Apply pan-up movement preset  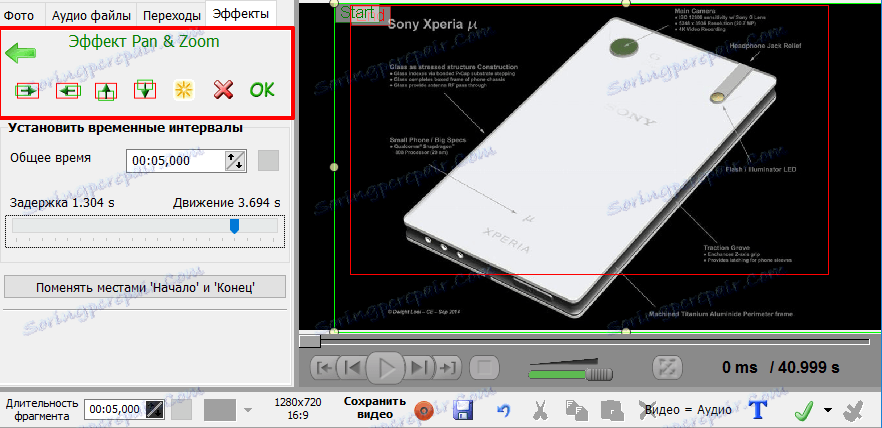[106, 91]
